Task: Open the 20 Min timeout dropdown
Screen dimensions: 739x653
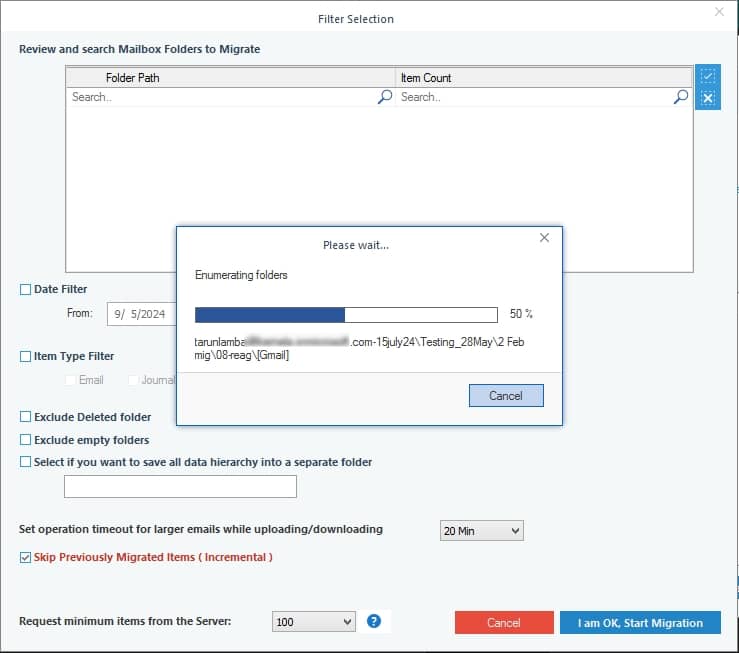Action: [482, 531]
